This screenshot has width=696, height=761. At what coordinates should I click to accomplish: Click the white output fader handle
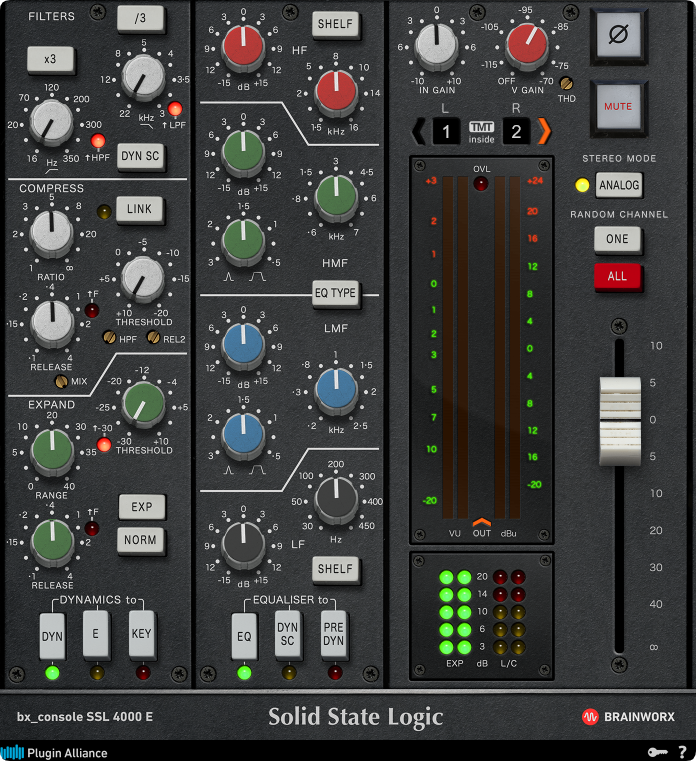620,421
